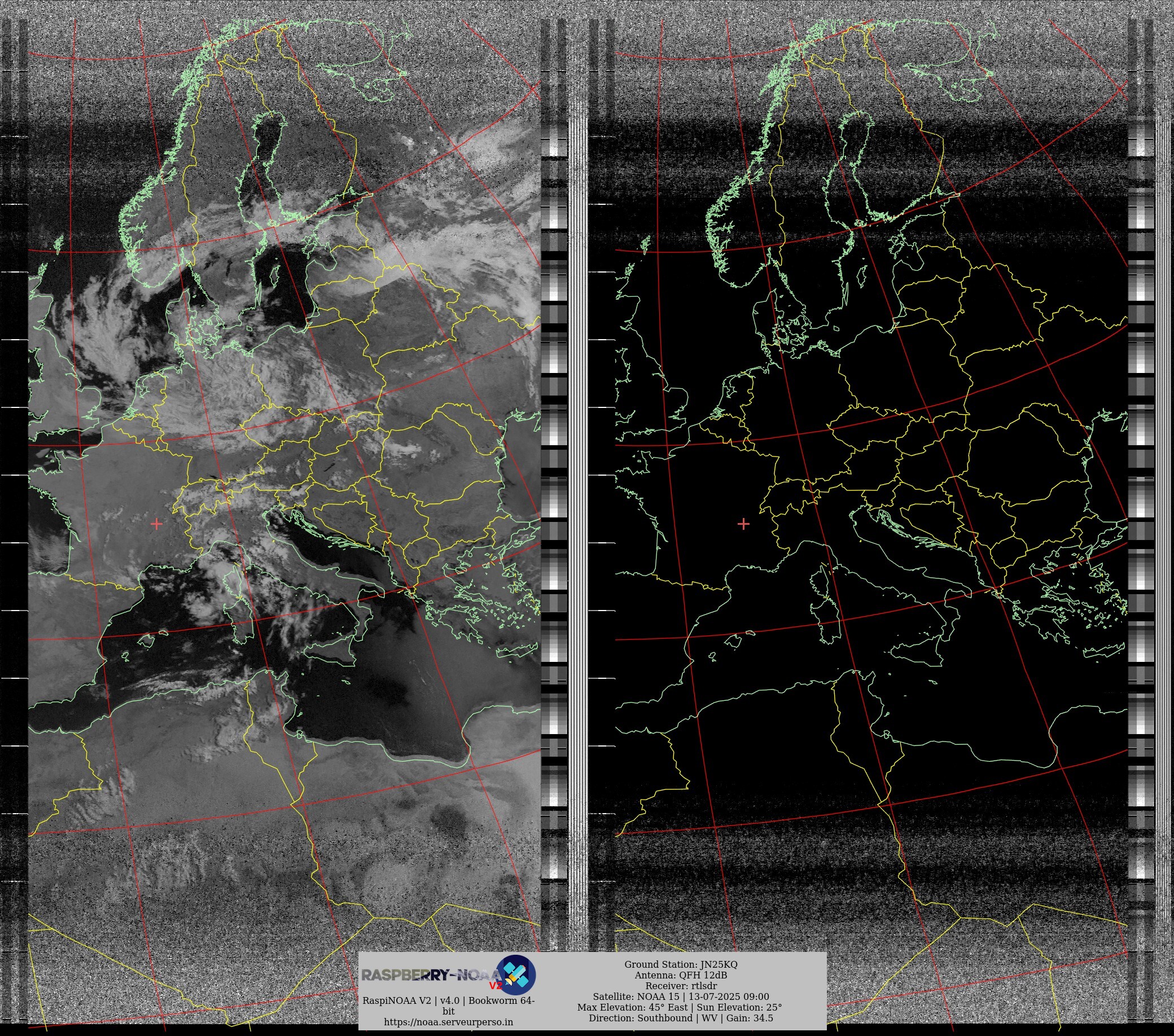
Task: Click the Direction Southbound gain line
Action: click(x=681, y=1017)
